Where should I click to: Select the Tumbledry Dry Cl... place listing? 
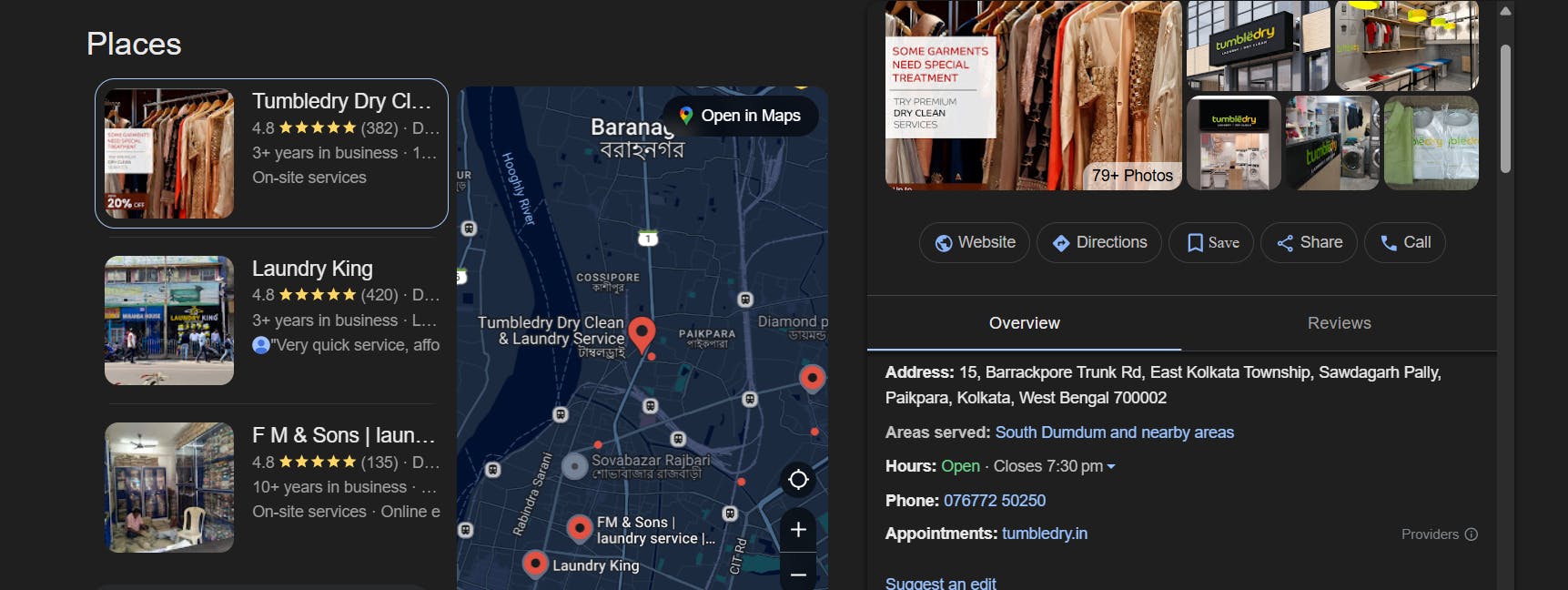271,153
